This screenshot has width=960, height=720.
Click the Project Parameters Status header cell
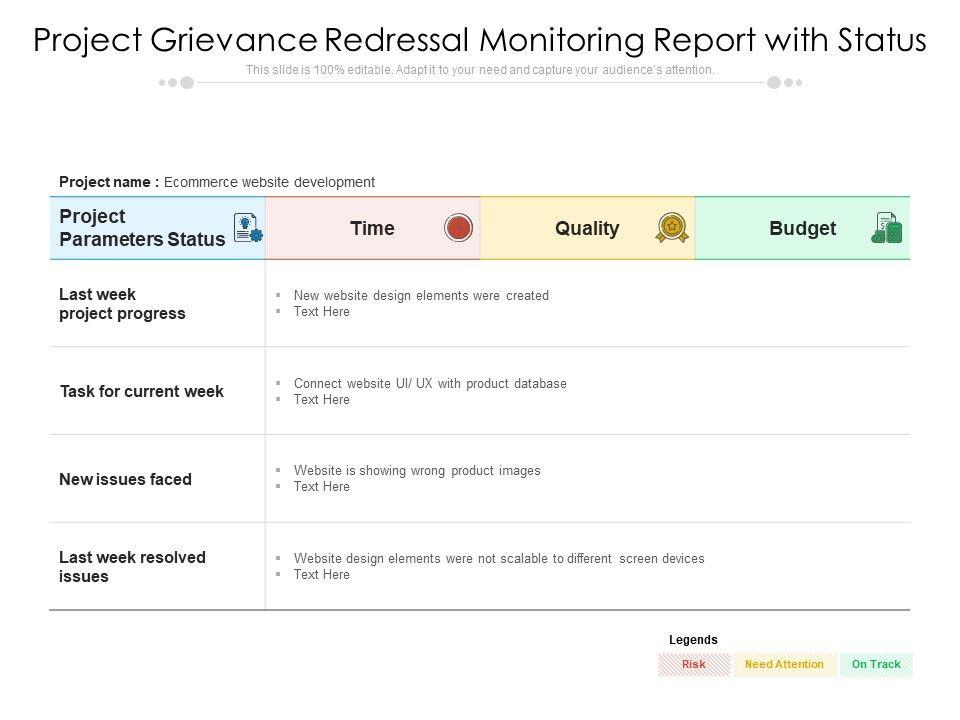(x=142, y=228)
